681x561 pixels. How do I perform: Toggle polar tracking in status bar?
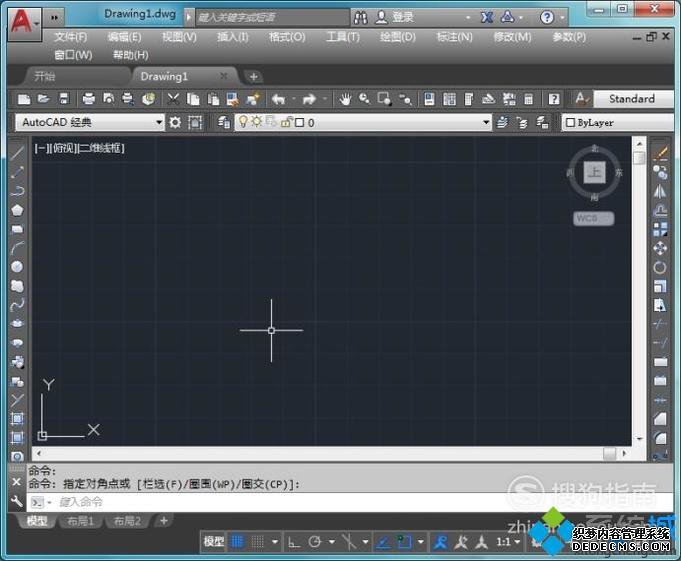coord(315,542)
